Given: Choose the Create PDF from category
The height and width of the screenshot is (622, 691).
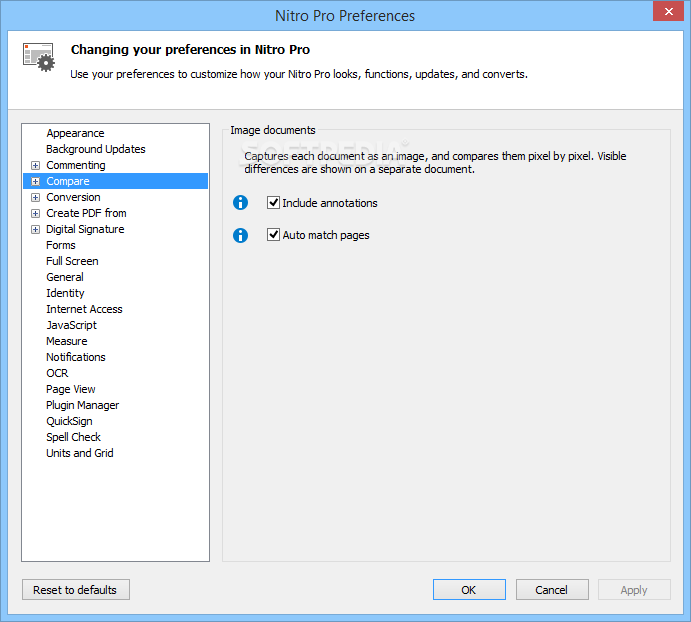Looking at the screenshot, I should click(x=86, y=213).
